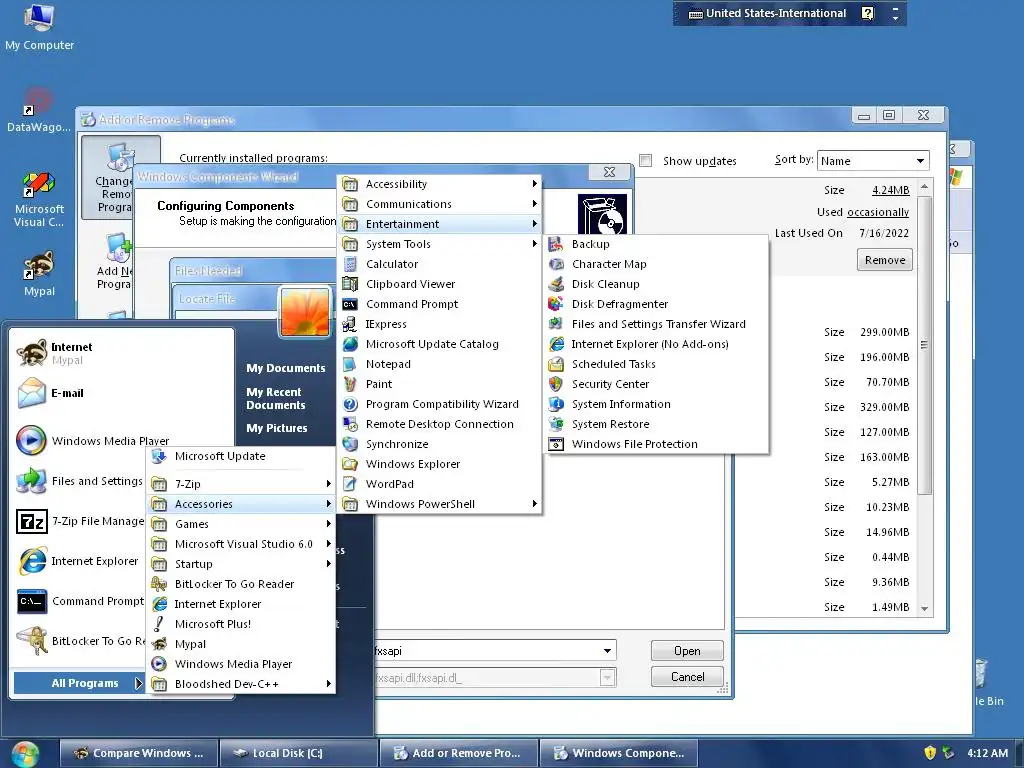
Task: Expand the Entertainment submenu
Action: [x=440, y=224]
